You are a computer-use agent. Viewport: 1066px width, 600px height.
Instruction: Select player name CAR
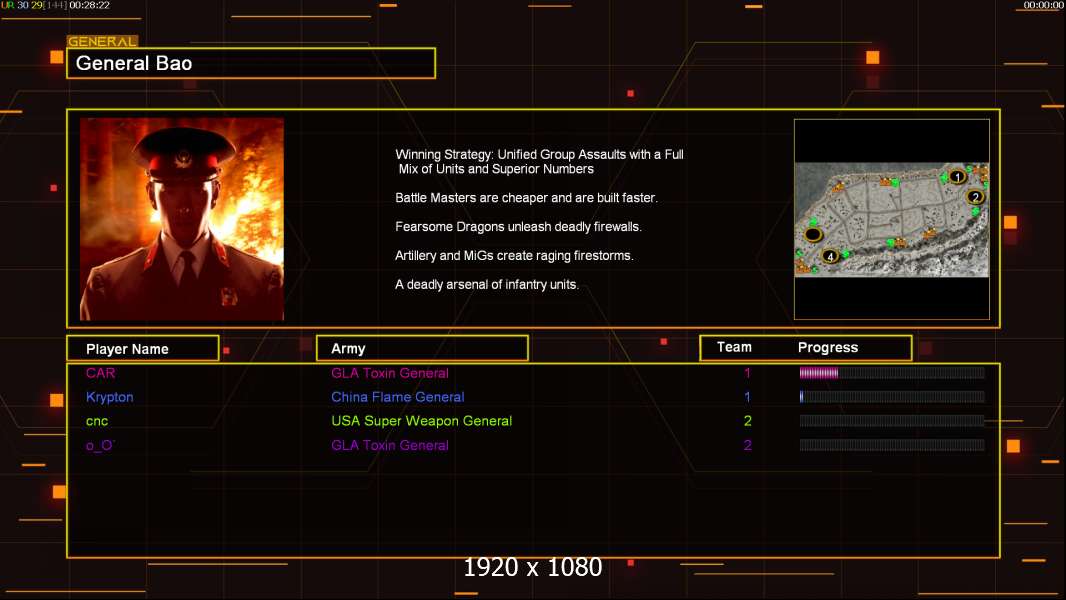tap(101, 373)
